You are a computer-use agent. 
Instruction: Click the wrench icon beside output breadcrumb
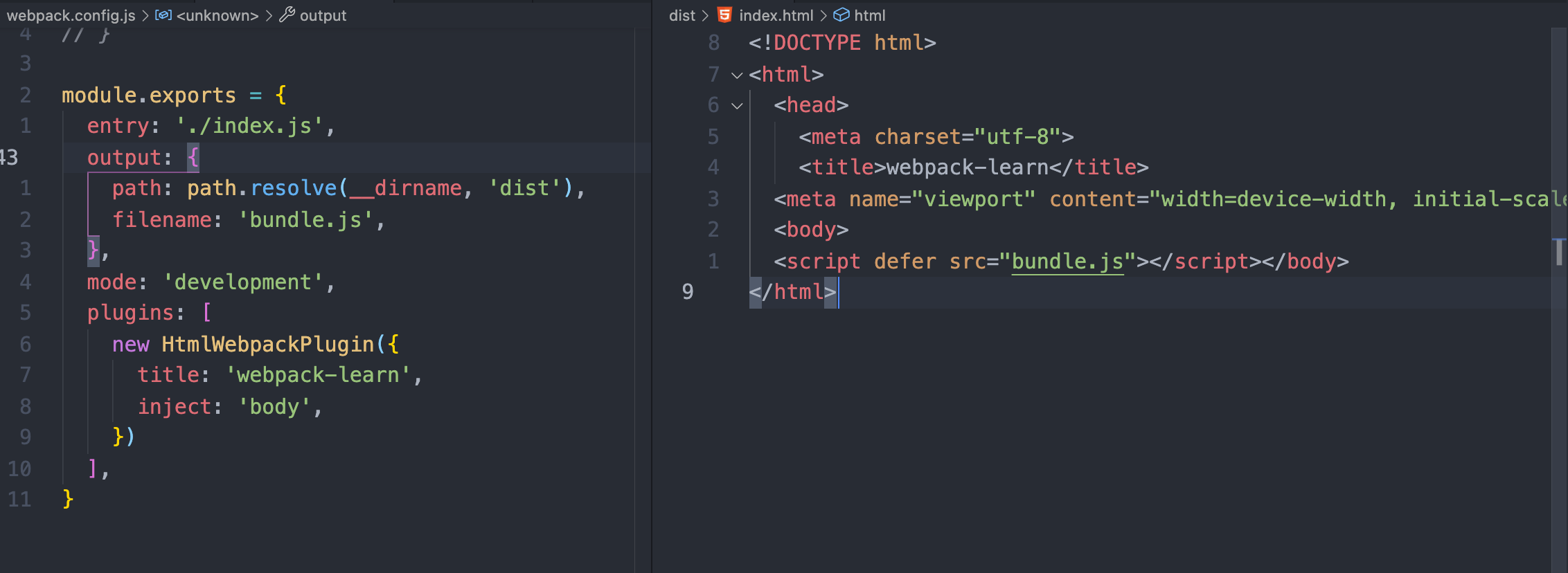click(287, 15)
